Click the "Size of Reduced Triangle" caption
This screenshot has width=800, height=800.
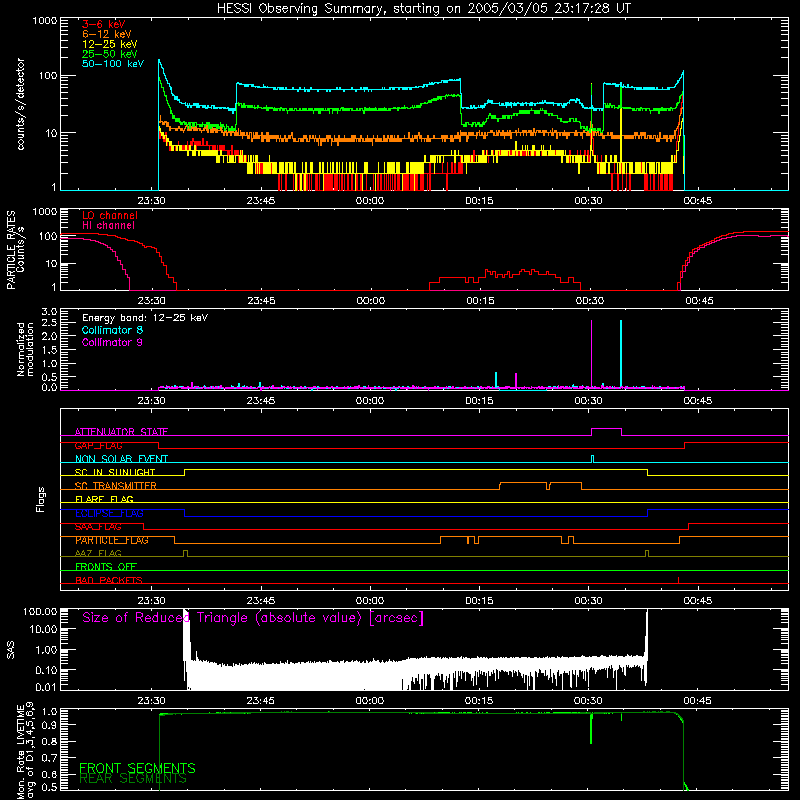coord(253,618)
